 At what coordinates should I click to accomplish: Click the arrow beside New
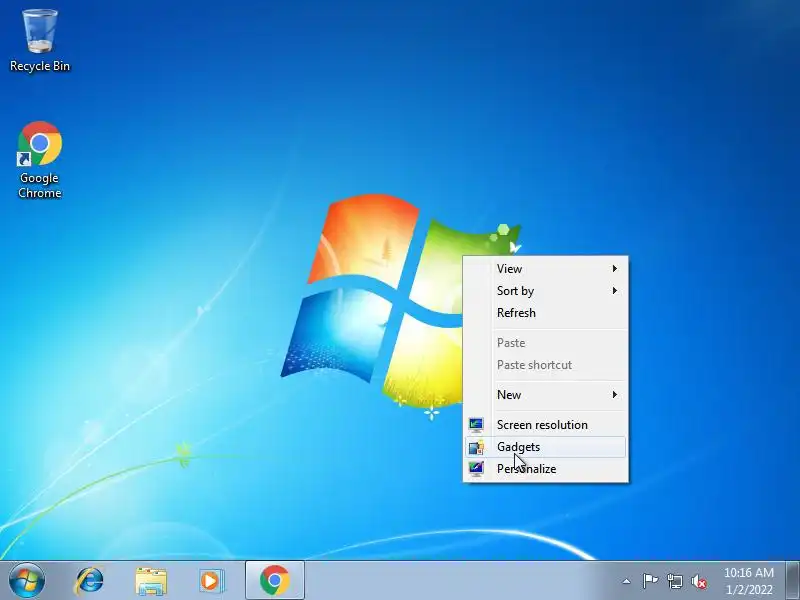point(615,395)
